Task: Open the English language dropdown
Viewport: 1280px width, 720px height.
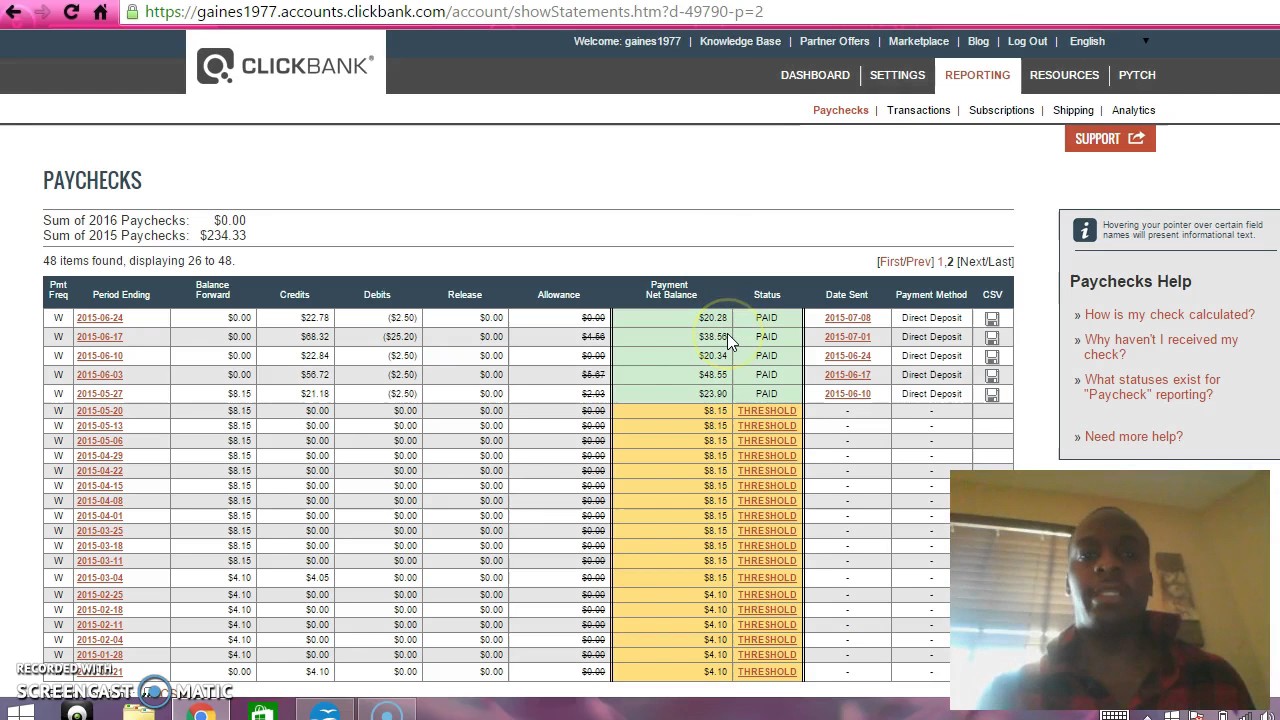Action: click(1109, 41)
